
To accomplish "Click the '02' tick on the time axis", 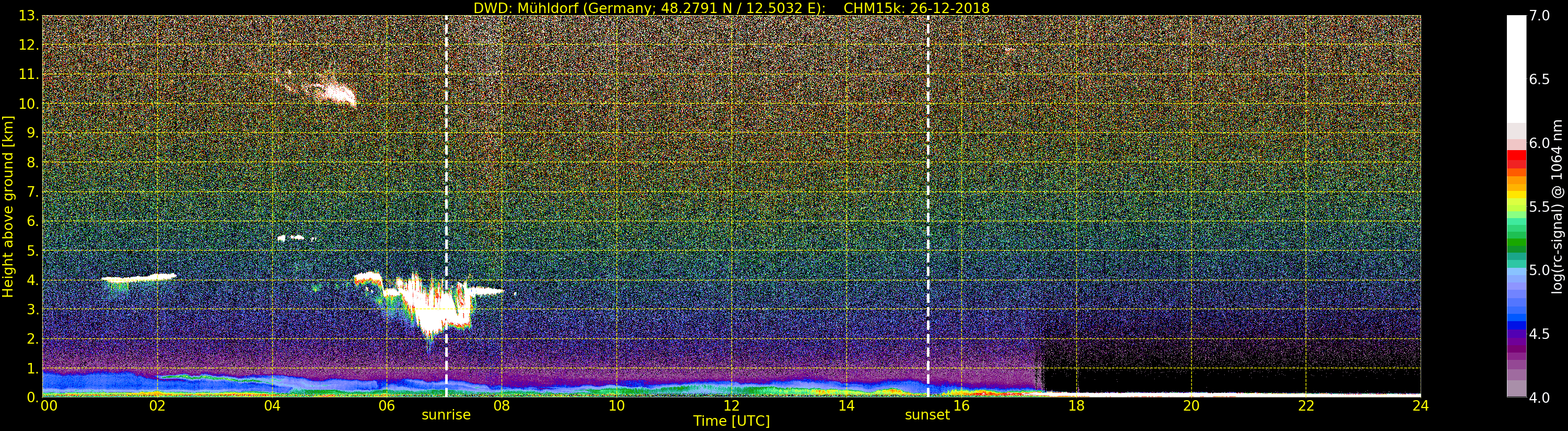I will pos(157,405).
